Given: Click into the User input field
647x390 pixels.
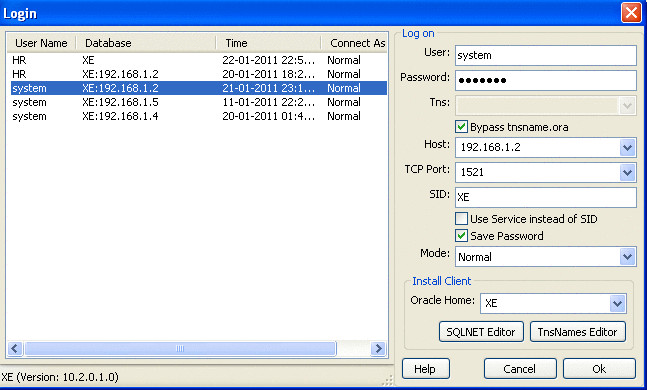Looking at the screenshot, I should coord(545,55).
